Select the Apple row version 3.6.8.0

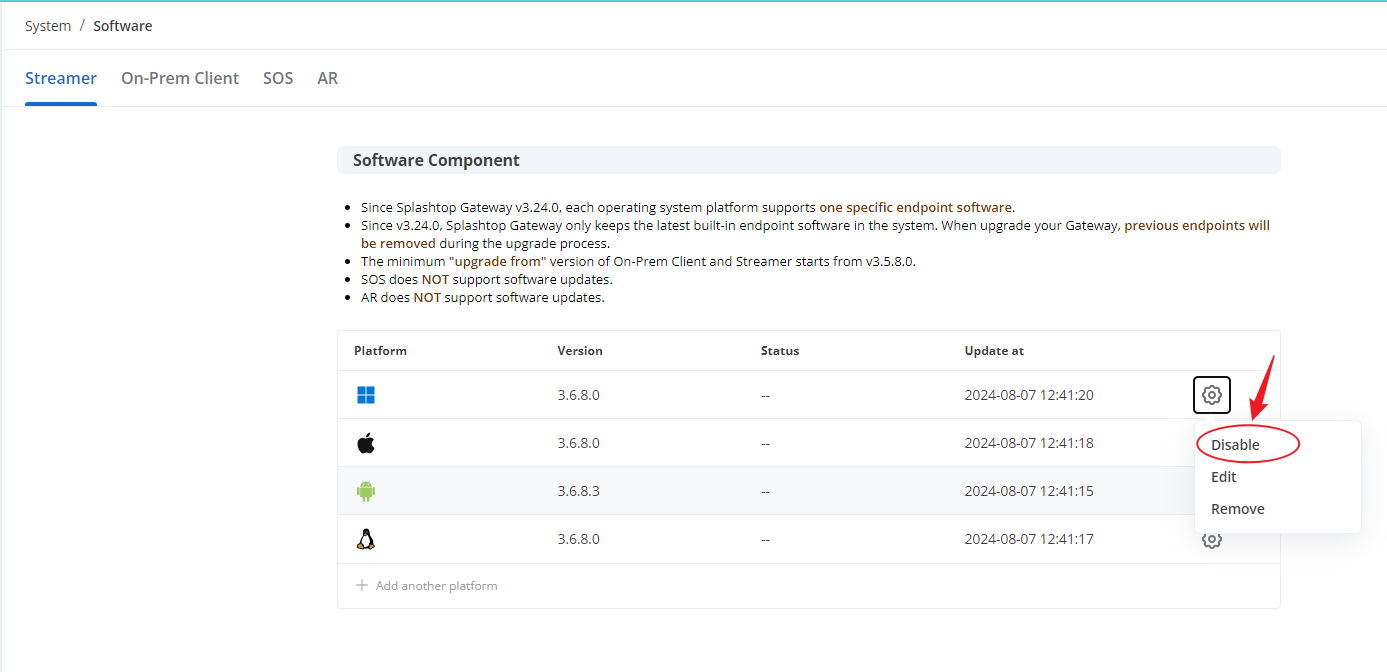(578, 443)
